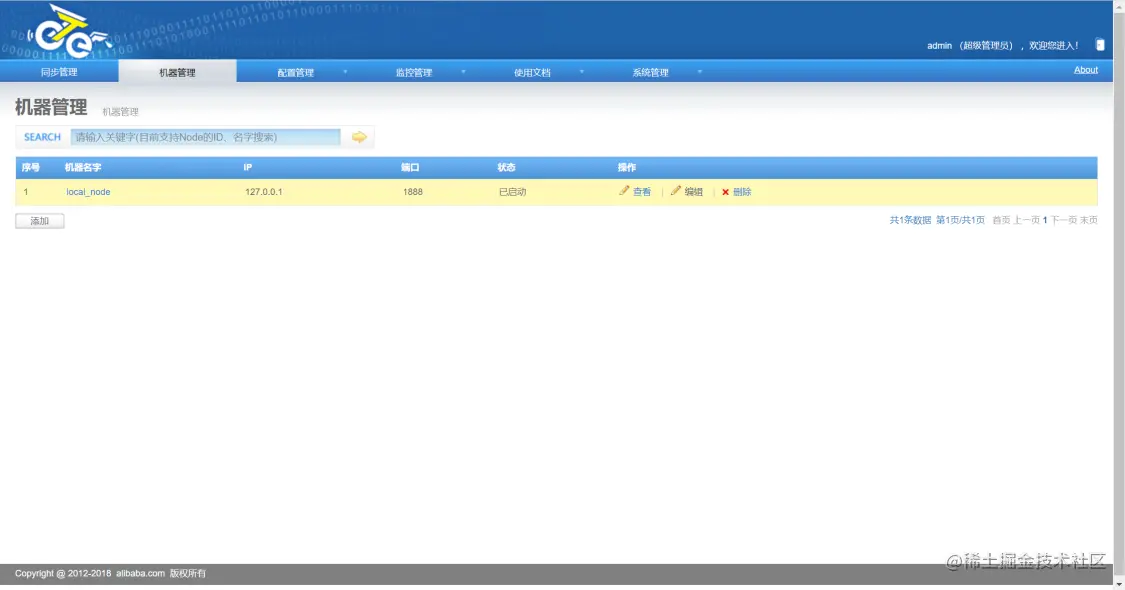Click pencil icon next to 查看
The height and width of the screenshot is (590, 1125).
point(624,191)
